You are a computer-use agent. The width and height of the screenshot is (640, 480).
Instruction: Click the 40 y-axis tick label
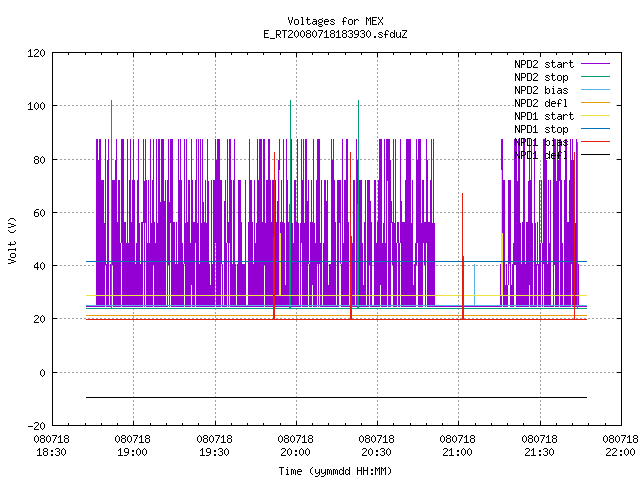pyautogui.click(x=39, y=266)
